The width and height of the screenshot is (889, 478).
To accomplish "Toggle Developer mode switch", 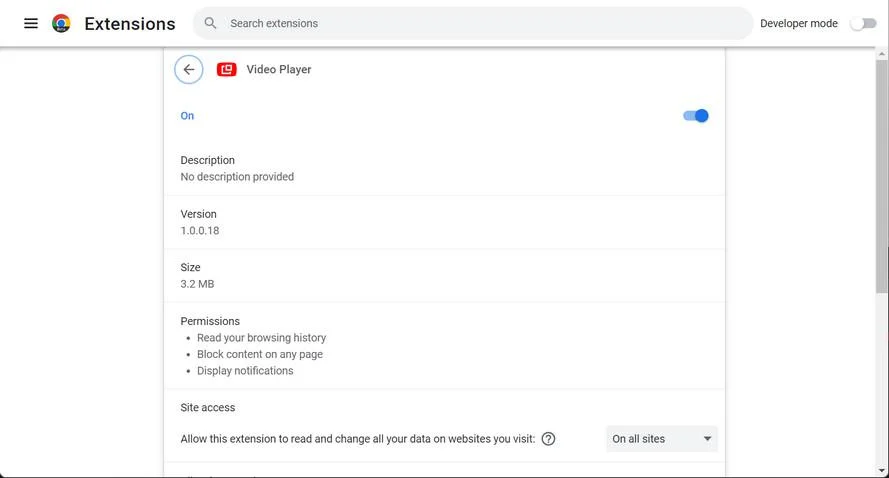I will coord(863,23).
